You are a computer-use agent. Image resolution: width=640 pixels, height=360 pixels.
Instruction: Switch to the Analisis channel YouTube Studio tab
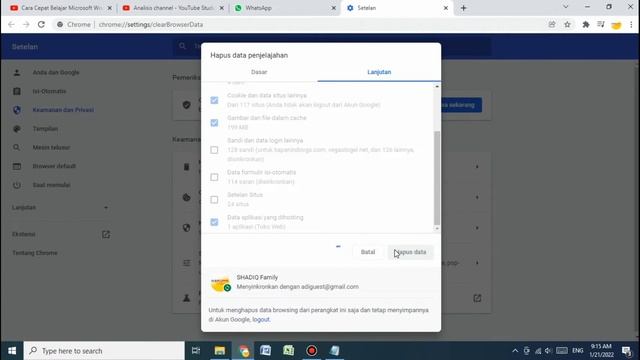coord(173,8)
